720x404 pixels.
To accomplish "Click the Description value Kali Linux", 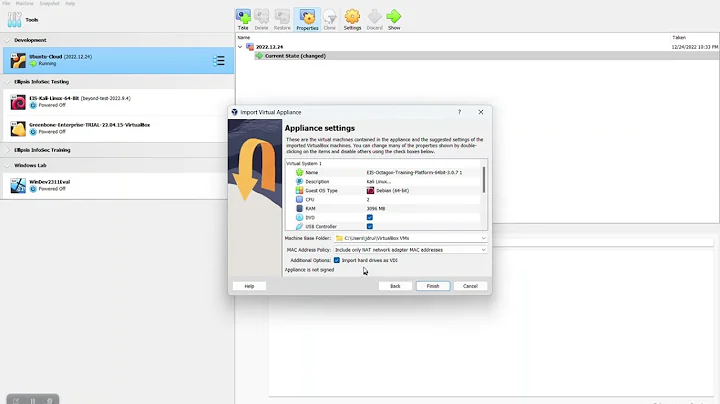I will tap(379, 181).
